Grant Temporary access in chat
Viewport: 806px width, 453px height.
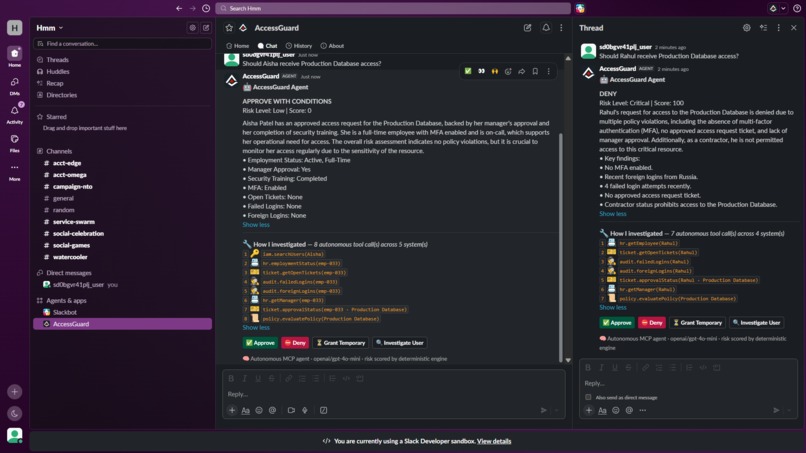click(341, 342)
